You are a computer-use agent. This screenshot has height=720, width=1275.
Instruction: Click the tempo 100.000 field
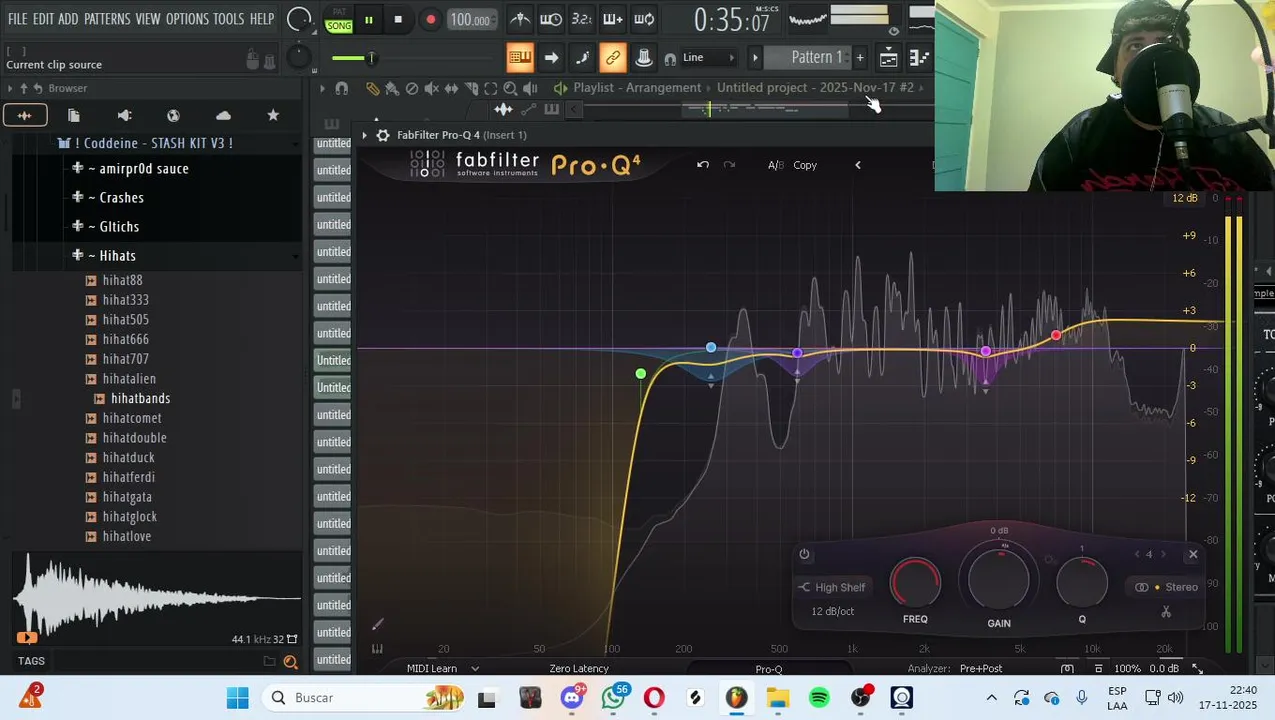click(470, 19)
